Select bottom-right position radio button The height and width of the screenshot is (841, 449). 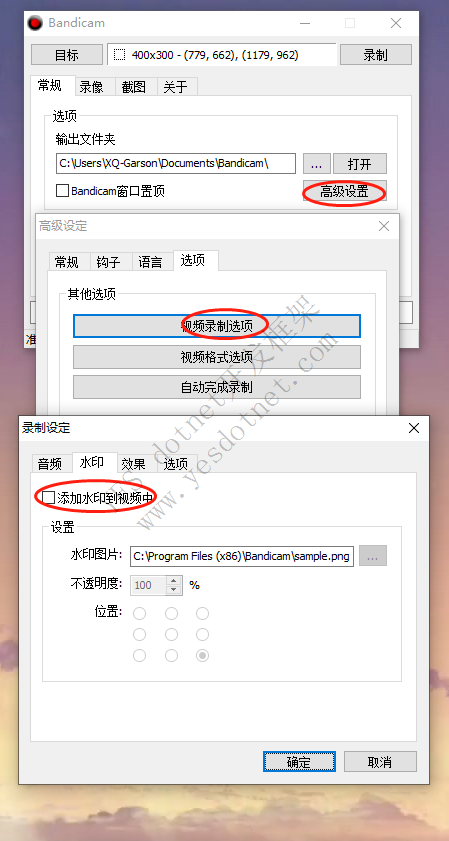pos(202,655)
